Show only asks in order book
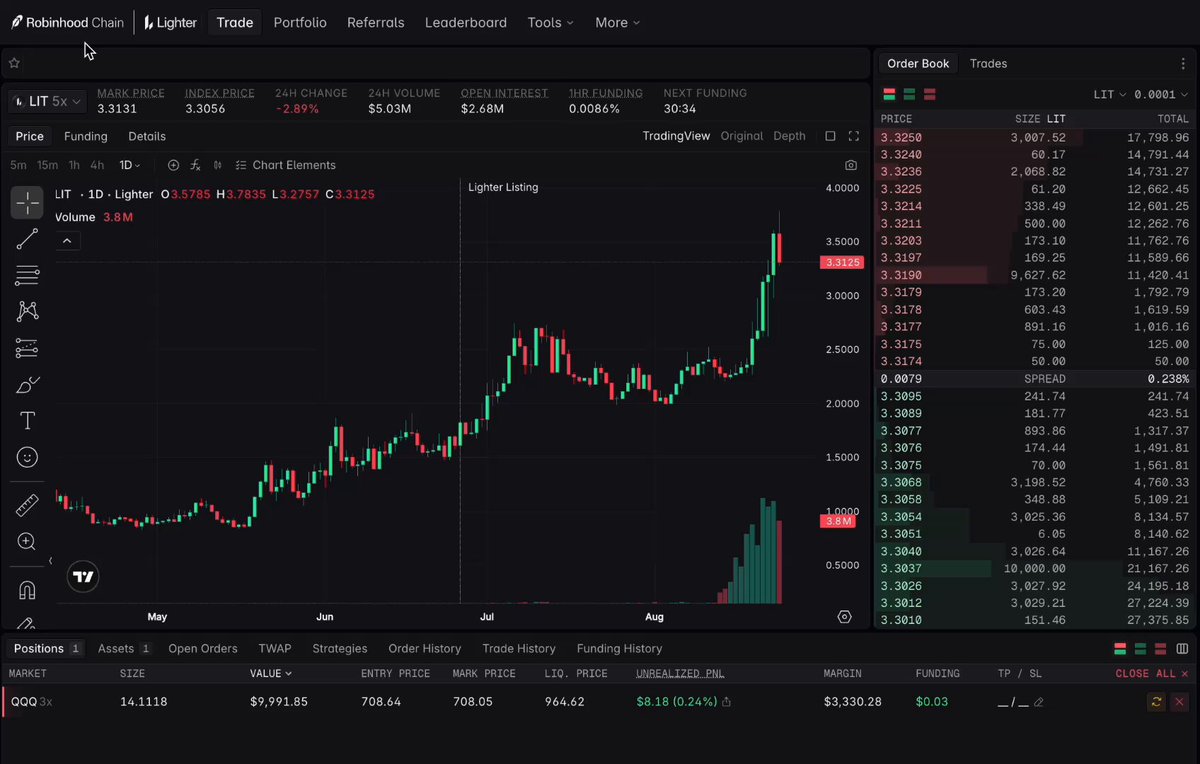Image resolution: width=1200 pixels, height=764 pixels. coord(929,95)
